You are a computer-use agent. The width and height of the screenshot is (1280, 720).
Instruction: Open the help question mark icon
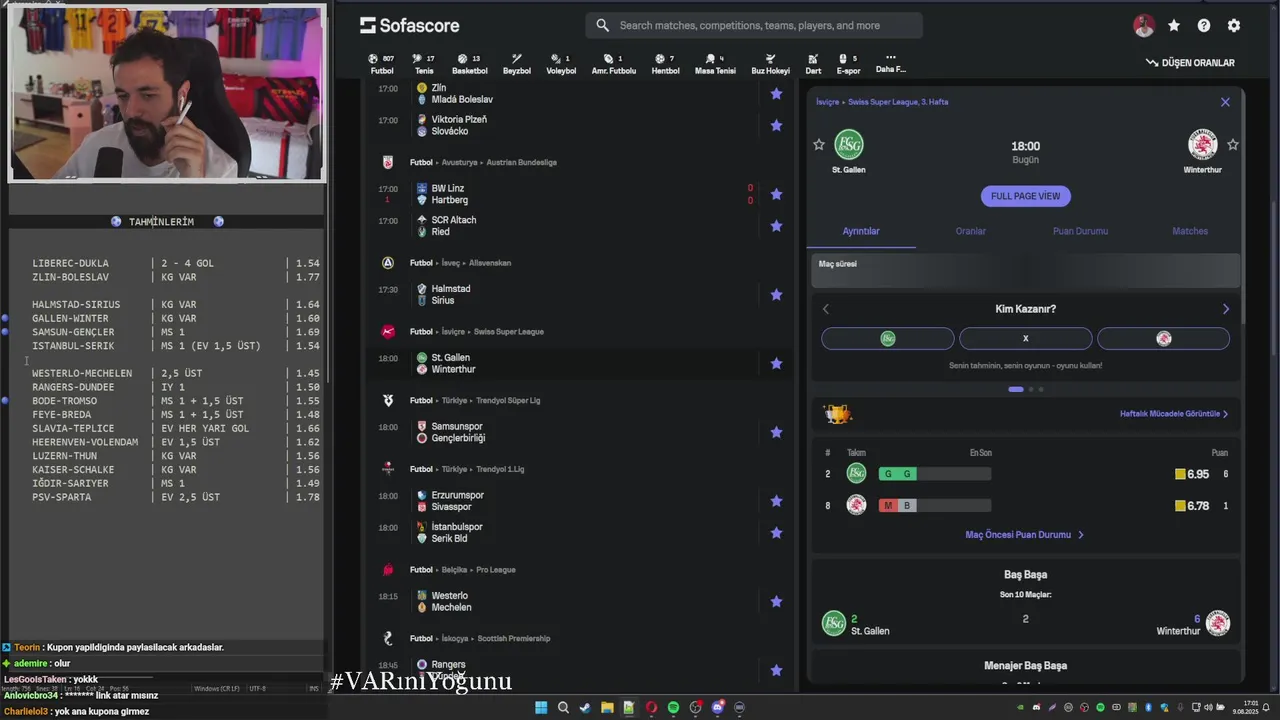coord(1204,26)
